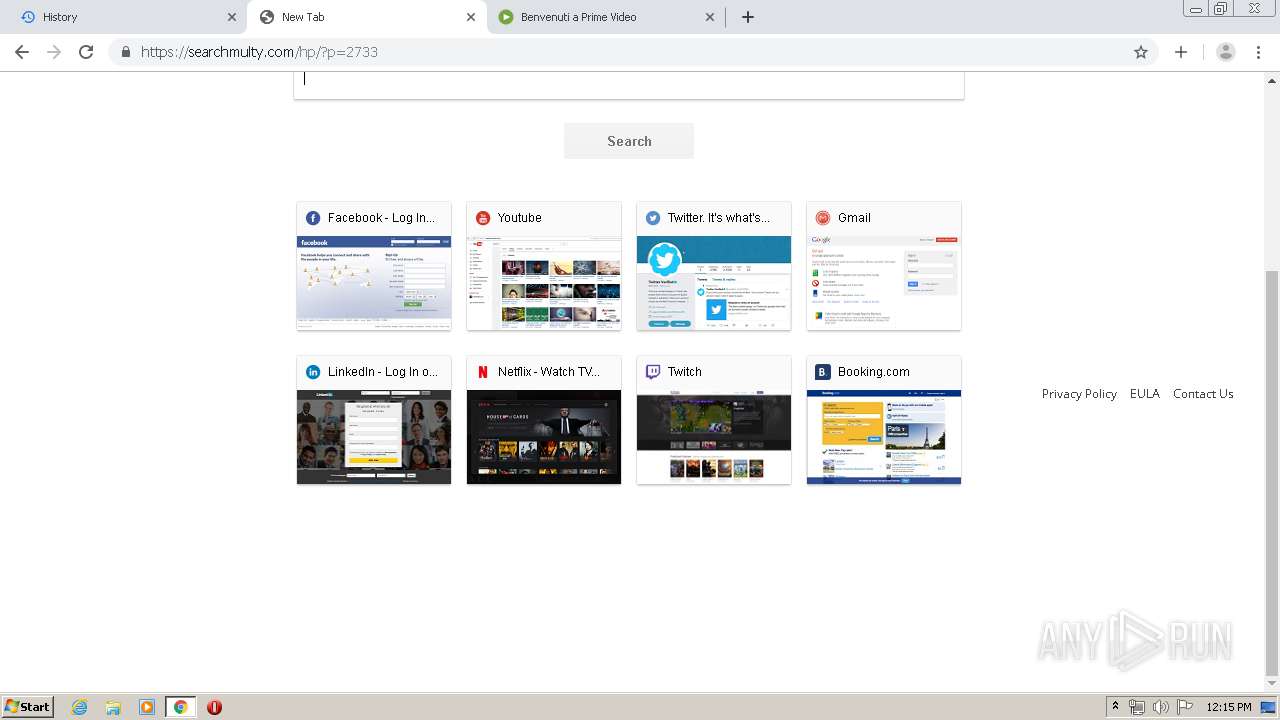The width and height of the screenshot is (1280, 720).
Task: Open the Facebook tile favicon
Action: [313, 218]
